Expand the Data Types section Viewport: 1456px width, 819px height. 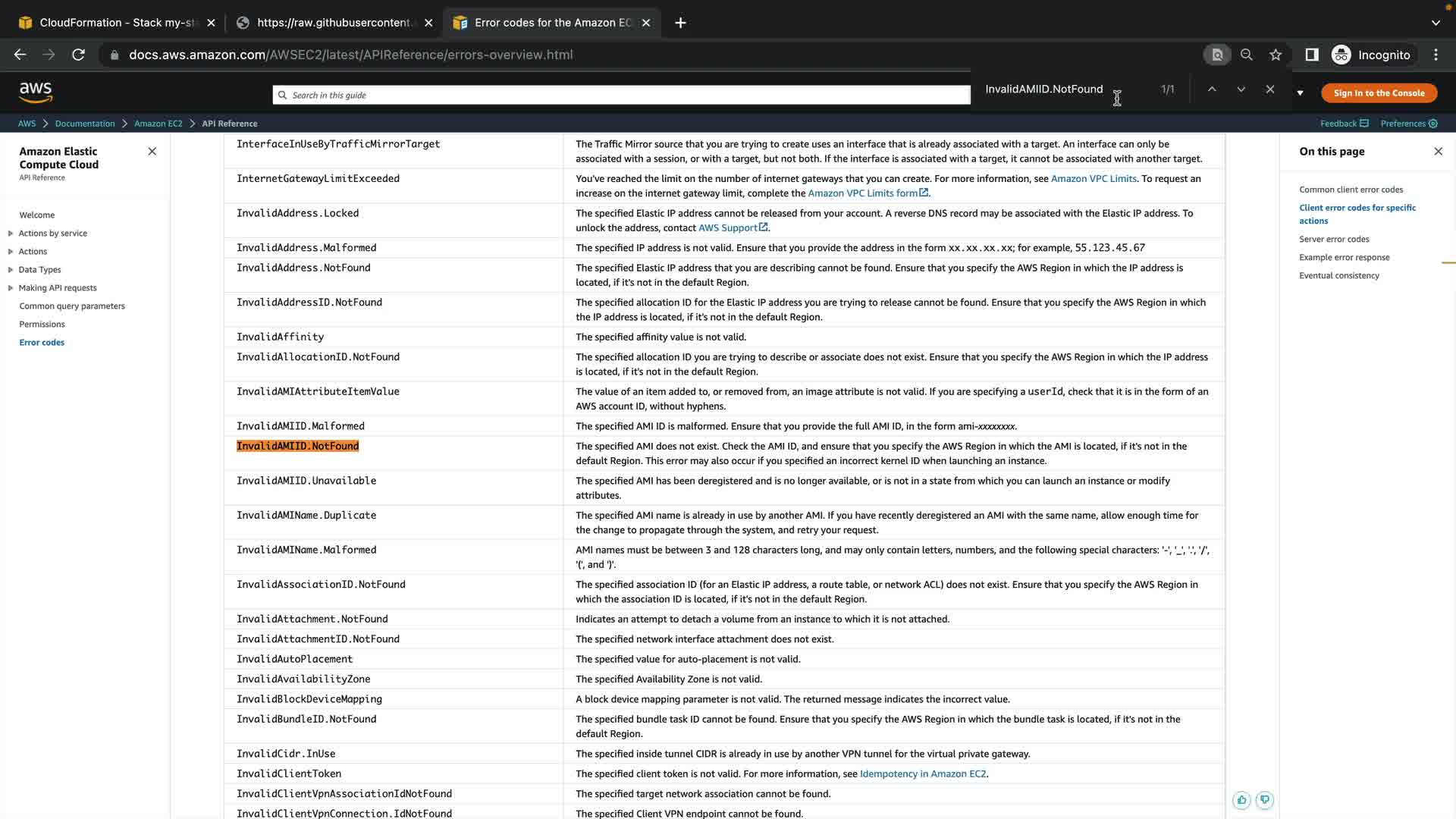[11, 270]
